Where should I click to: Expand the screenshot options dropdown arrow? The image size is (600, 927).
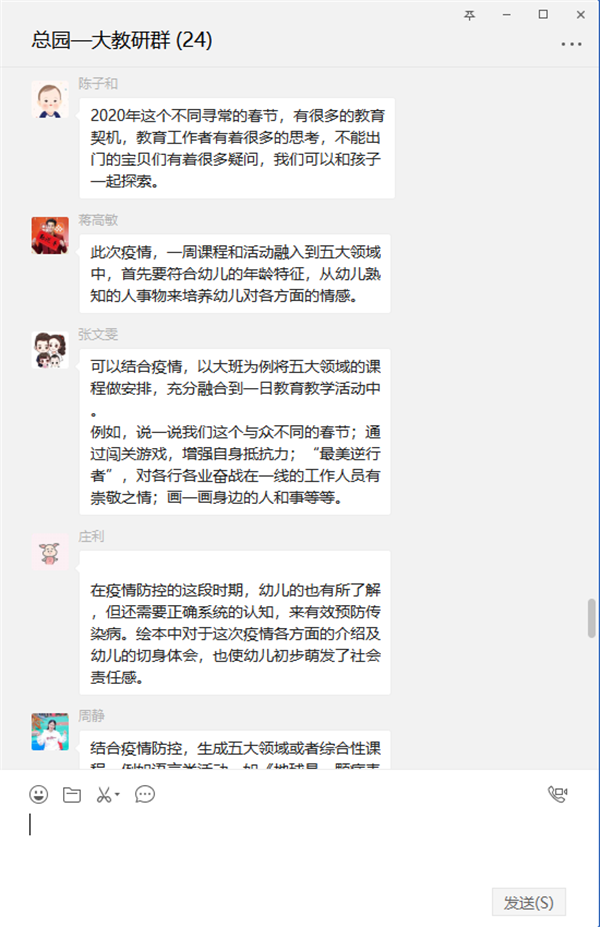click(x=117, y=795)
